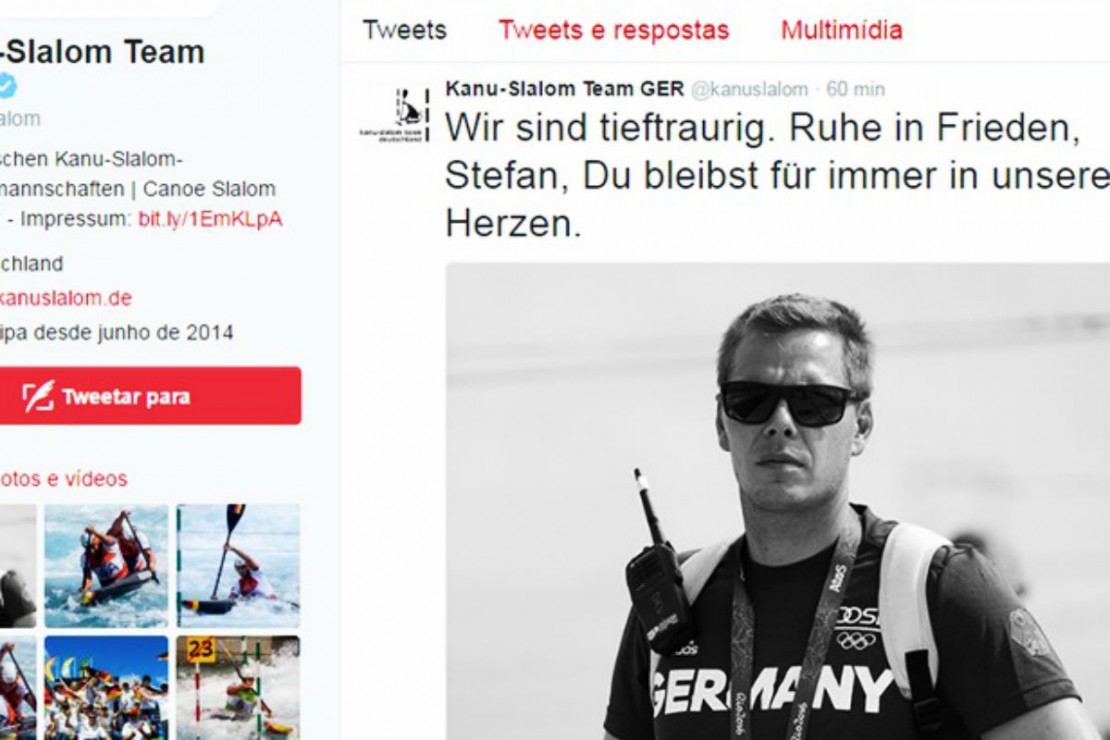Open the kayaker with raised paddle thumbnail
The width and height of the screenshot is (1110, 740).
click(239, 566)
